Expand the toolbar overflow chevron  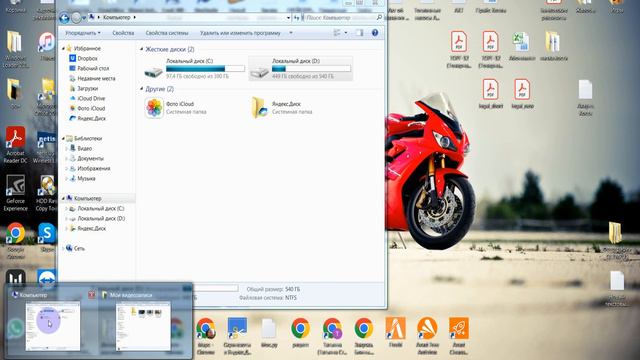291,33
